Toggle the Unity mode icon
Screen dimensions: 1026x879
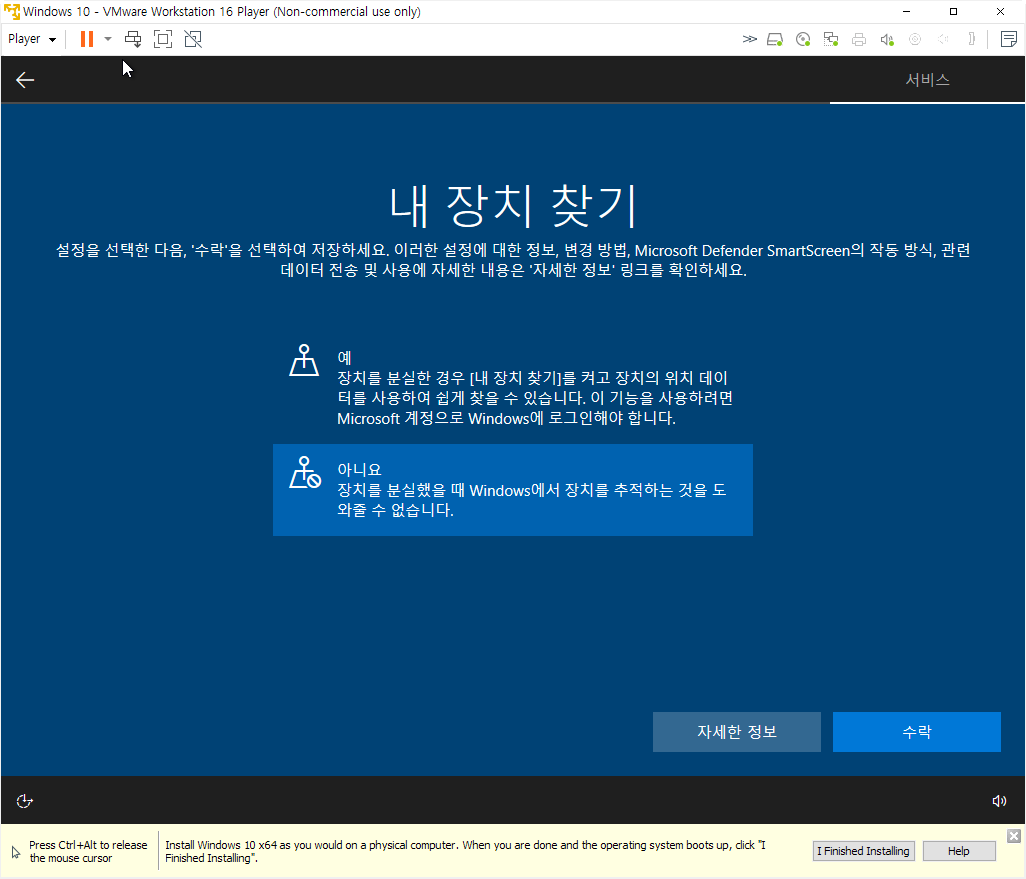[x=193, y=39]
